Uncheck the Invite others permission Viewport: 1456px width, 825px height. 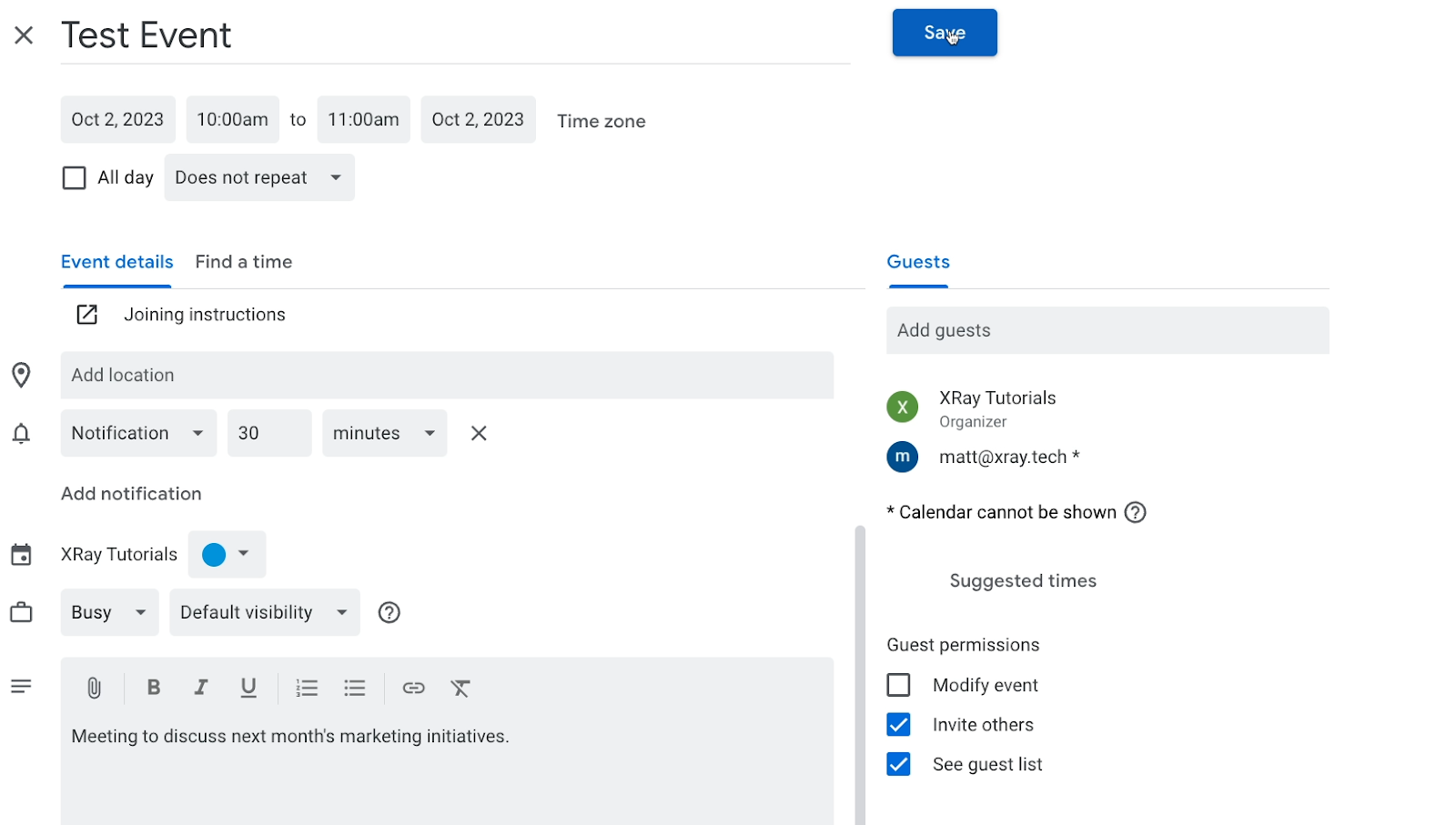point(898,725)
